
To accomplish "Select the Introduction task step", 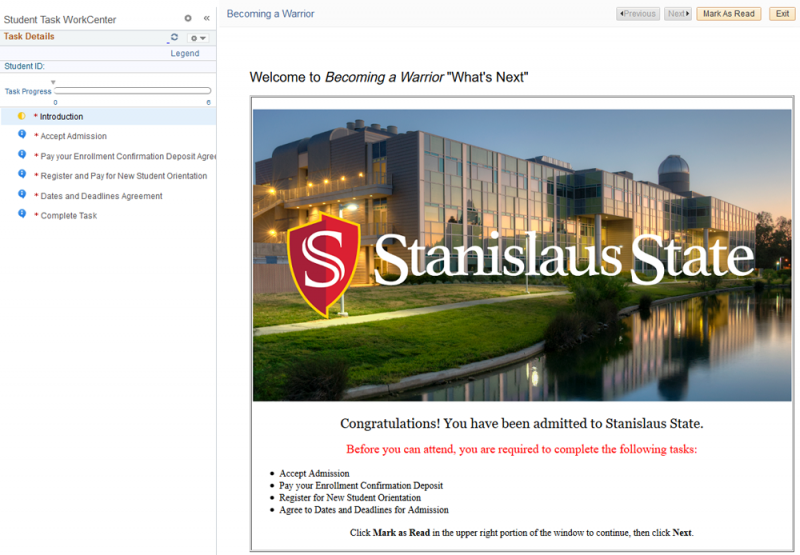I will point(61,117).
